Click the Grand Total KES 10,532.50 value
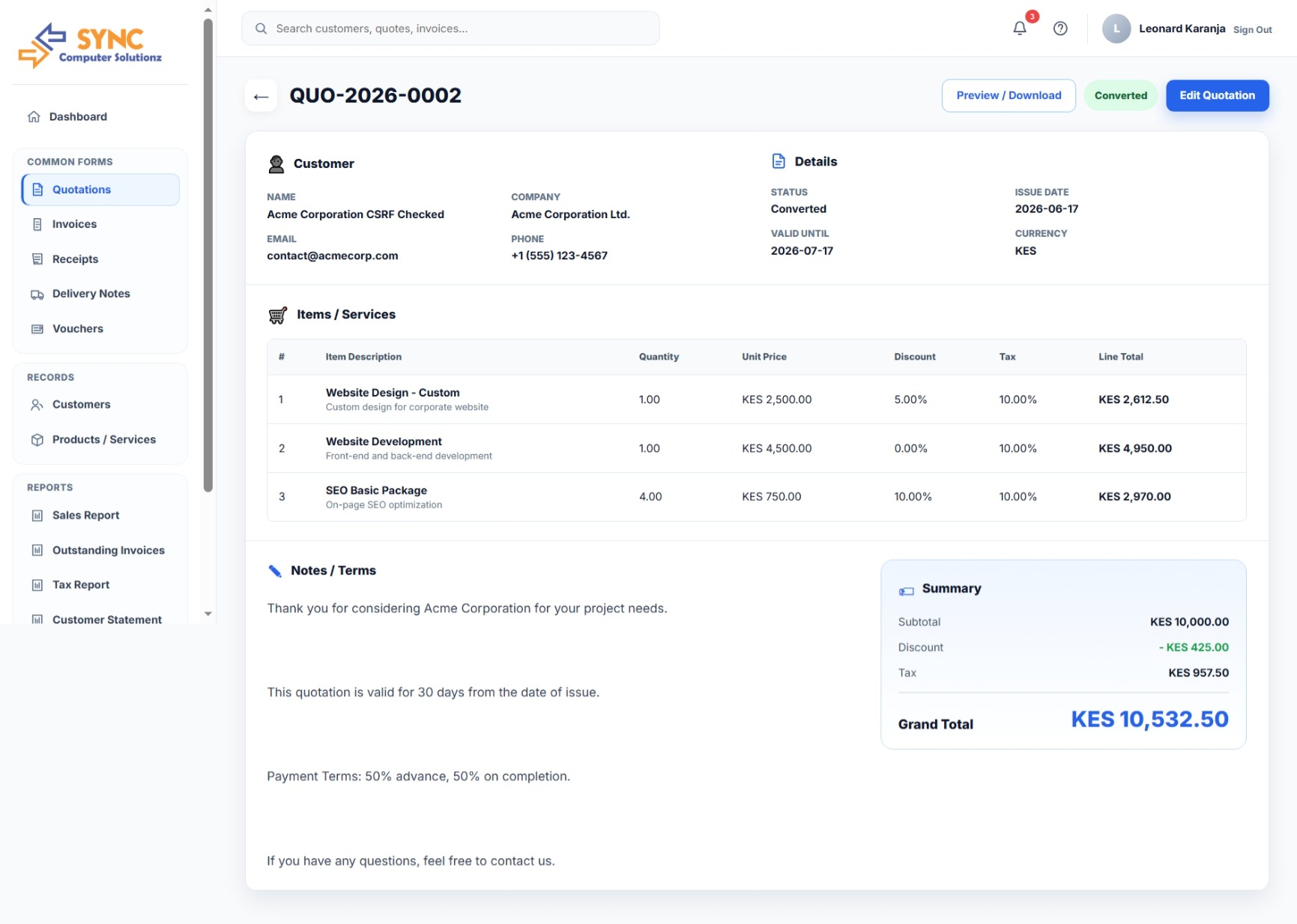1297x924 pixels. 1149,719
